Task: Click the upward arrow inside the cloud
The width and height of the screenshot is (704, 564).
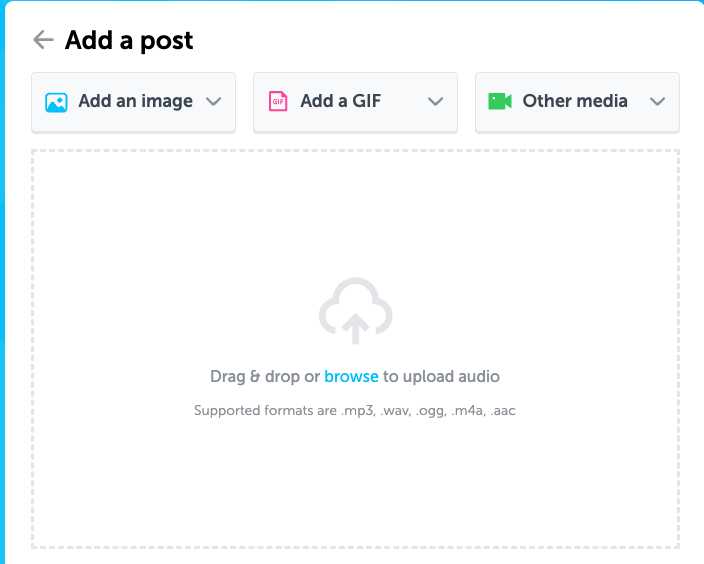Action: point(356,329)
